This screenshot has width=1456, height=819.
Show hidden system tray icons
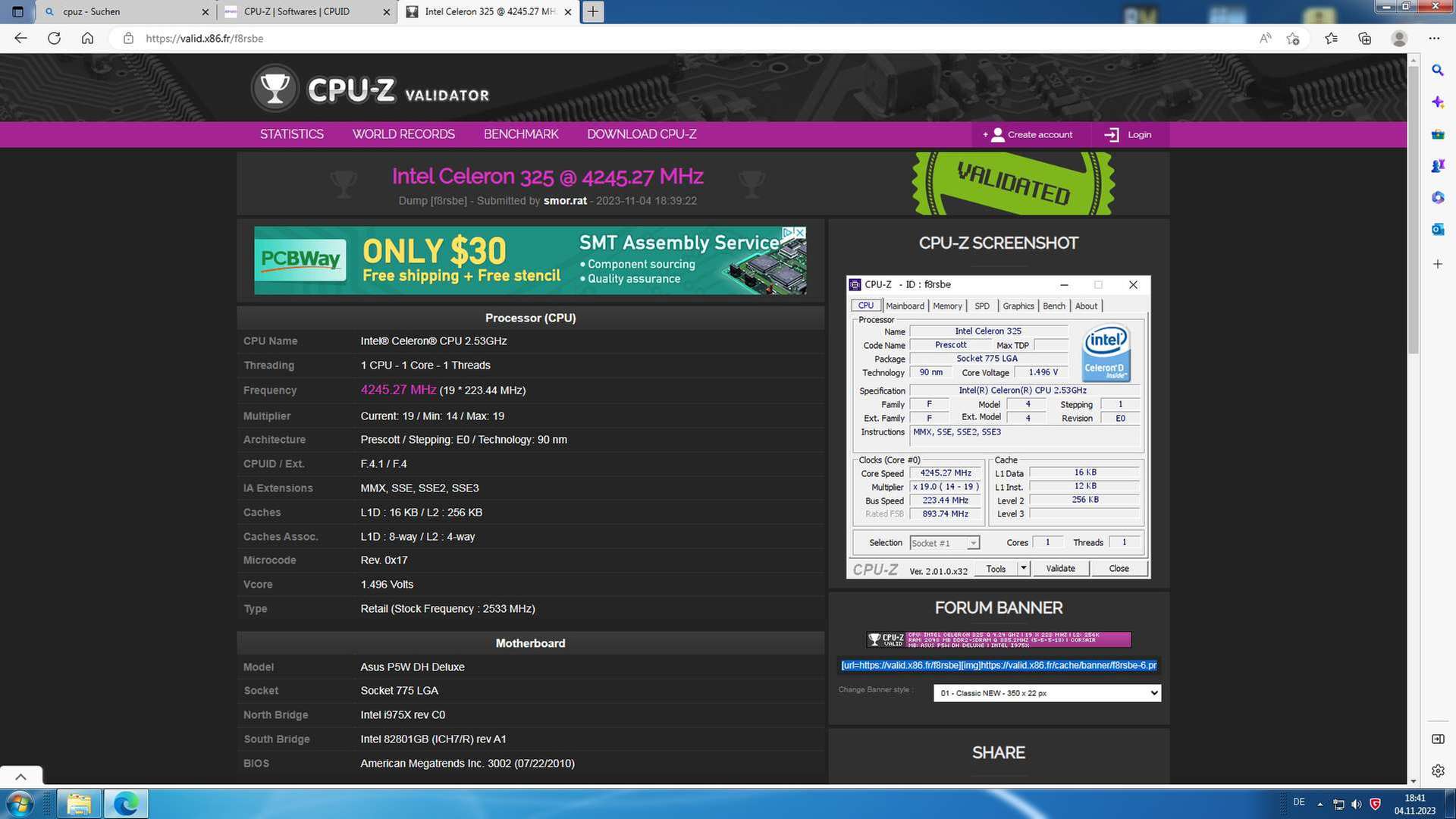[x=1319, y=804]
